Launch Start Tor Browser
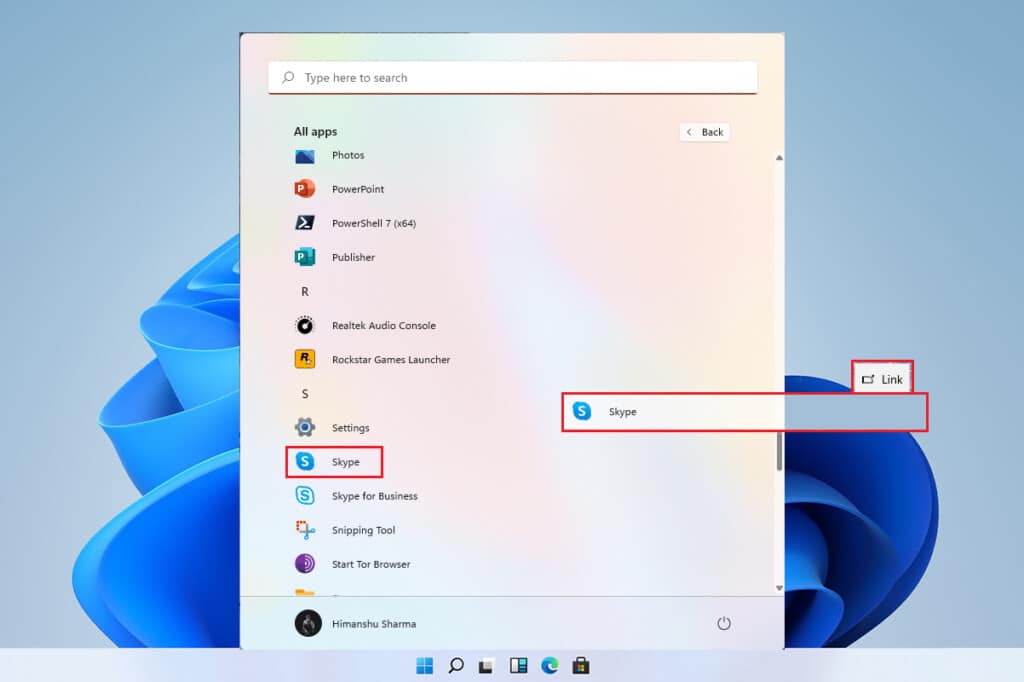The height and width of the screenshot is (682, 1024). (370, 564)
